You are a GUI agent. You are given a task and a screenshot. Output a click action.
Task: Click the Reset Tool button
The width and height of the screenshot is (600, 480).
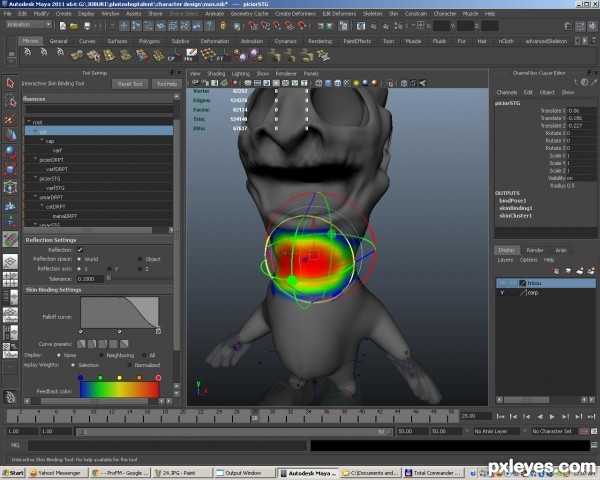[x=130, y=84]
